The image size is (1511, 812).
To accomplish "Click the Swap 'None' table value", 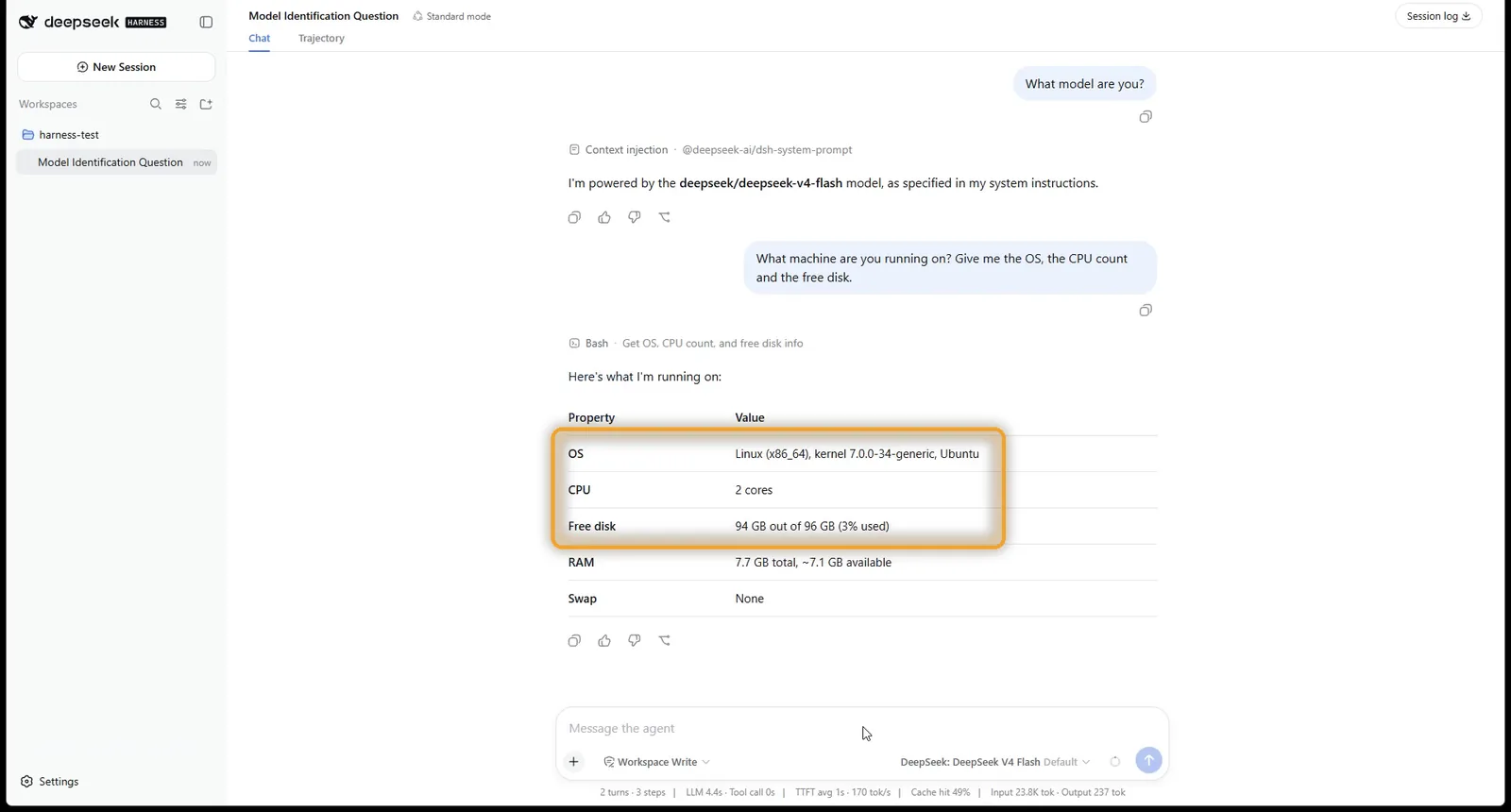I will pos(750,599).
